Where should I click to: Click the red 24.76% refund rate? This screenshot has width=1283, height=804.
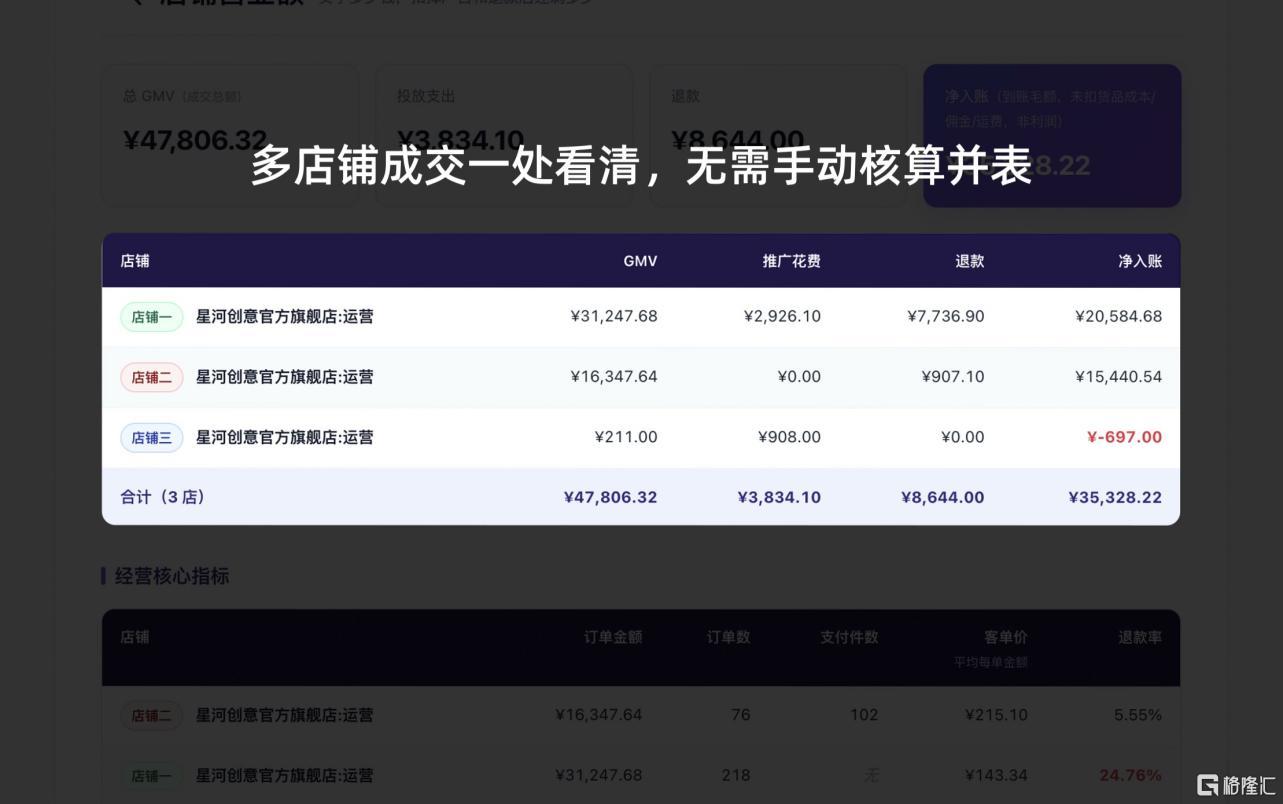tap(1131, 775)
